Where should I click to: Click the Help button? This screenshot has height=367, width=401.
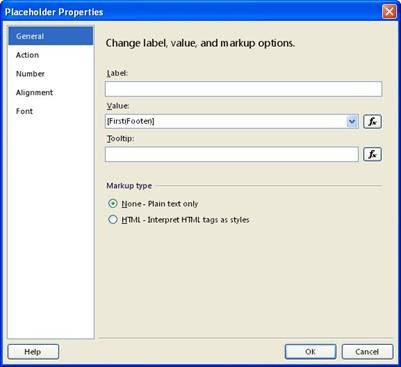pyautogui.click(x=33, y=352)
